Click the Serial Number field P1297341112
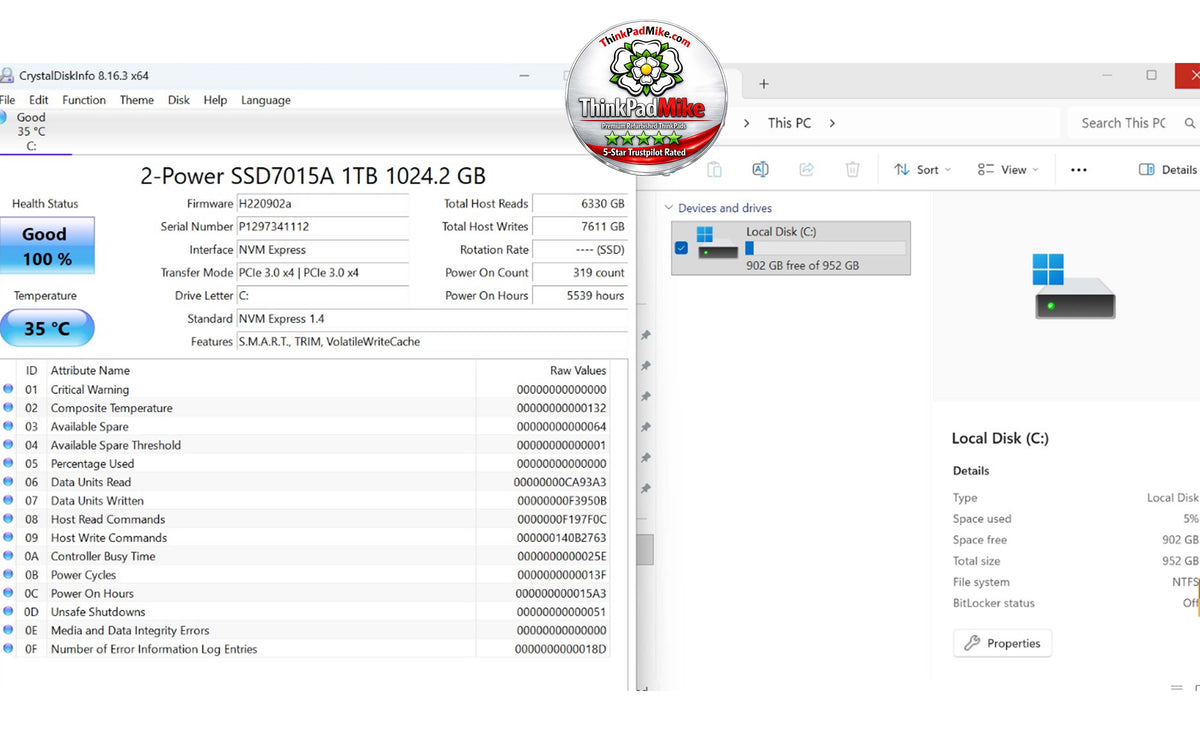 (322, 227)
